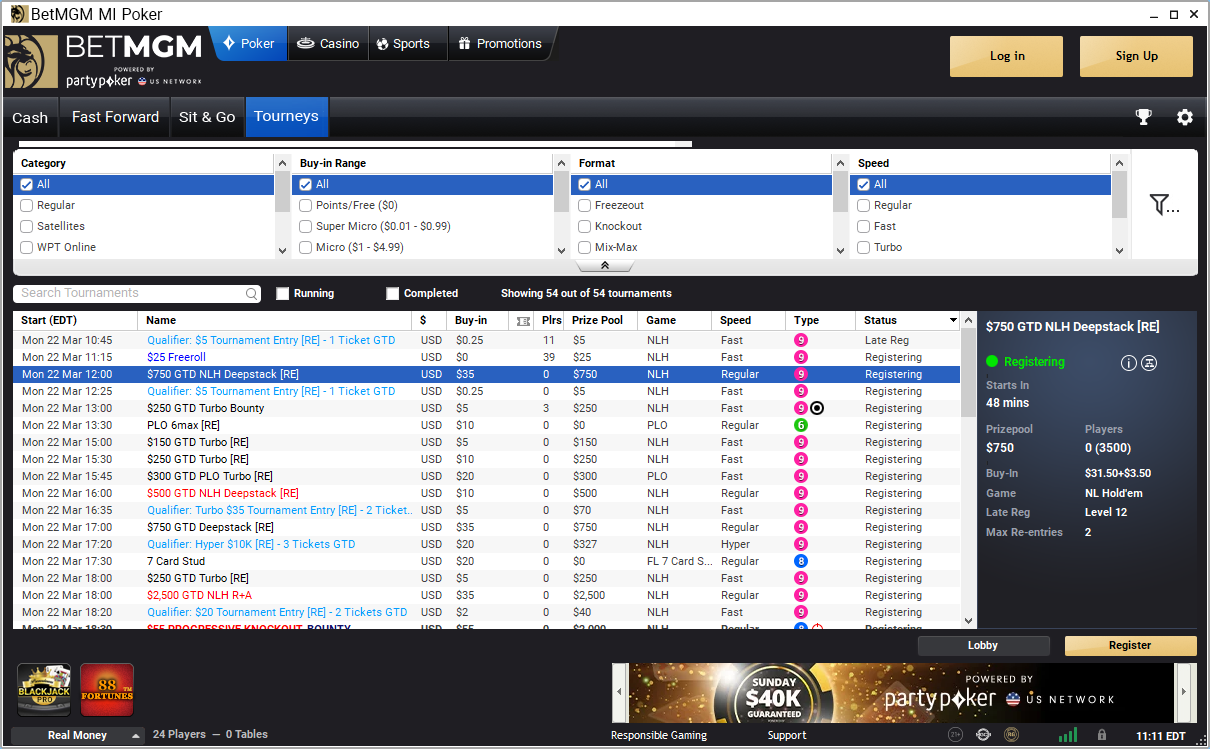Open the settings gear icon
The image size is (1210, 749).
click(1185, 117)
